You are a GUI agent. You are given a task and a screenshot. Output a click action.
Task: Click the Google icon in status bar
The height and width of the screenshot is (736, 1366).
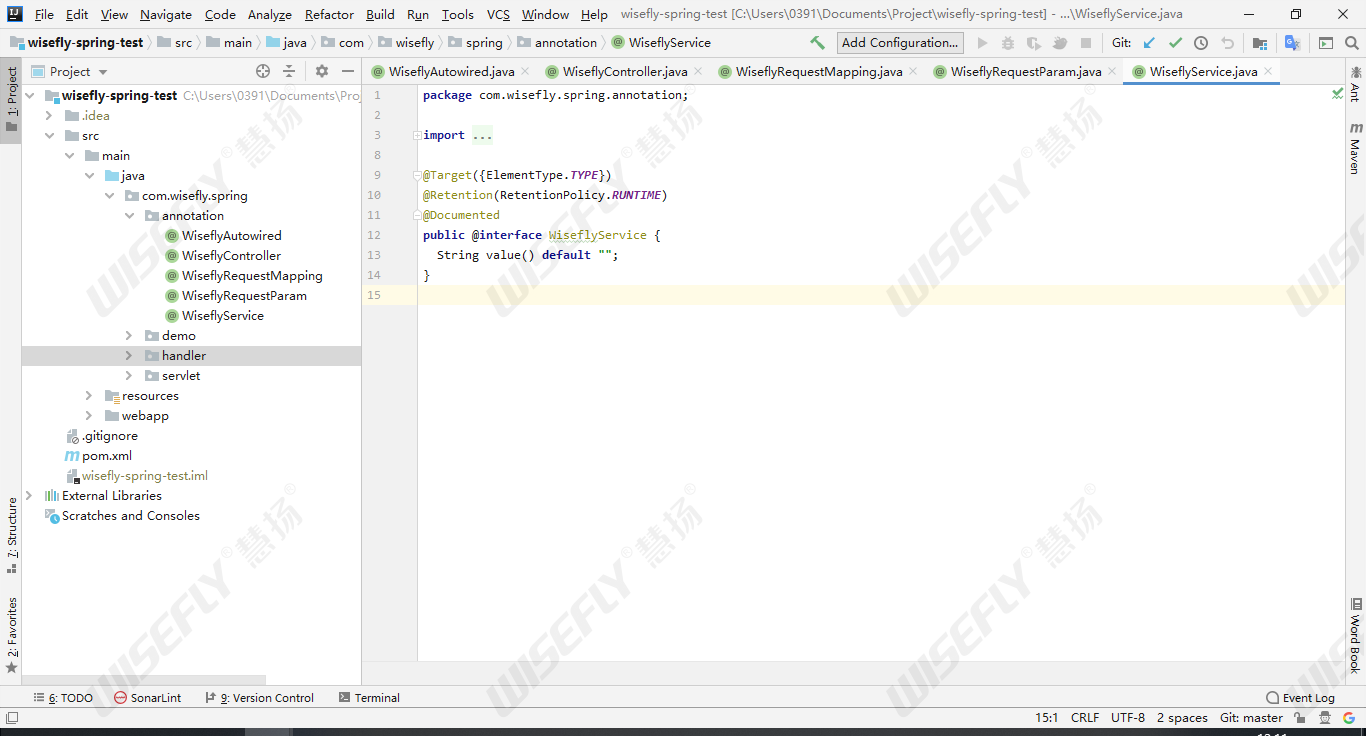(x=1351, y=718)
